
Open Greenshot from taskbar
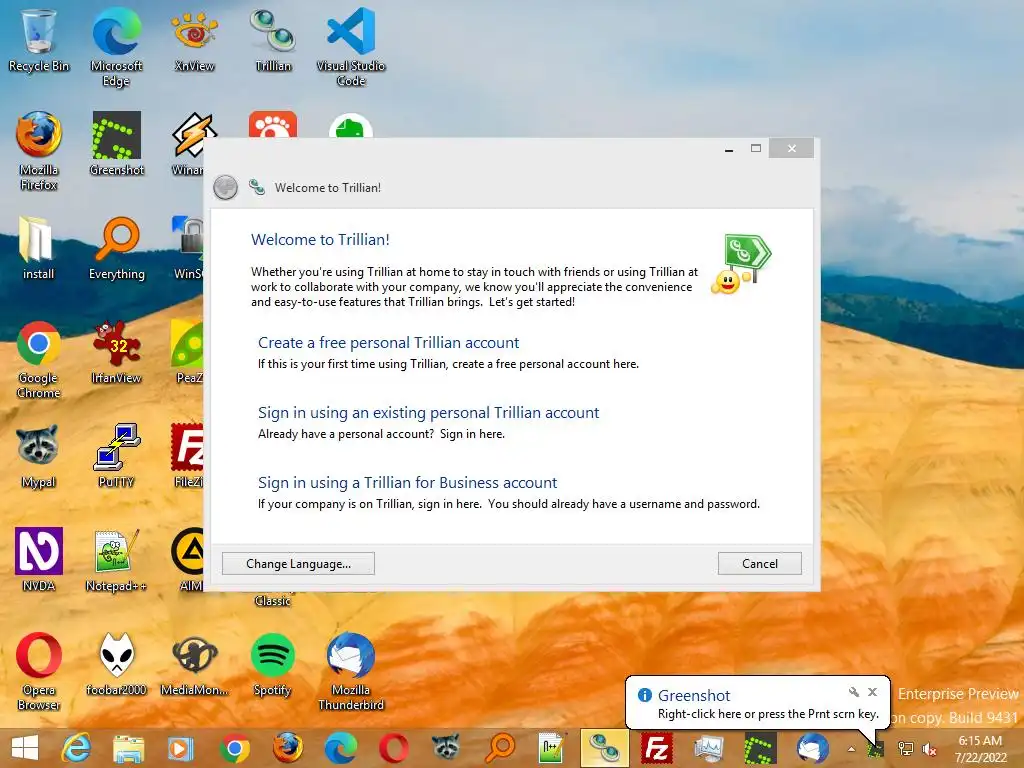tap(761, 748)
